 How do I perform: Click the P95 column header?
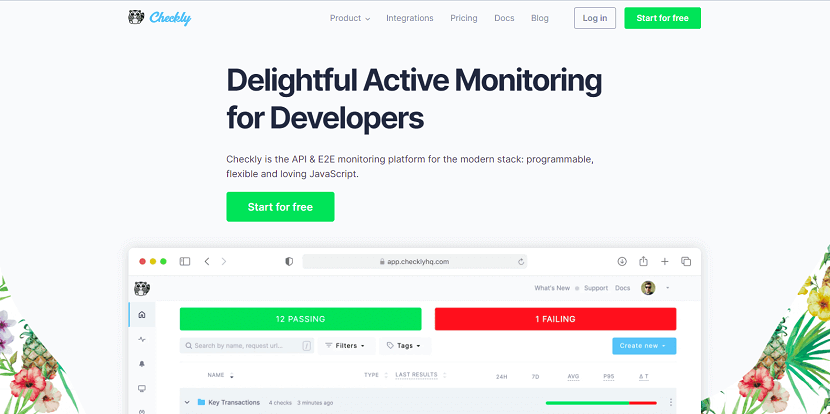(x=609, y=377)
